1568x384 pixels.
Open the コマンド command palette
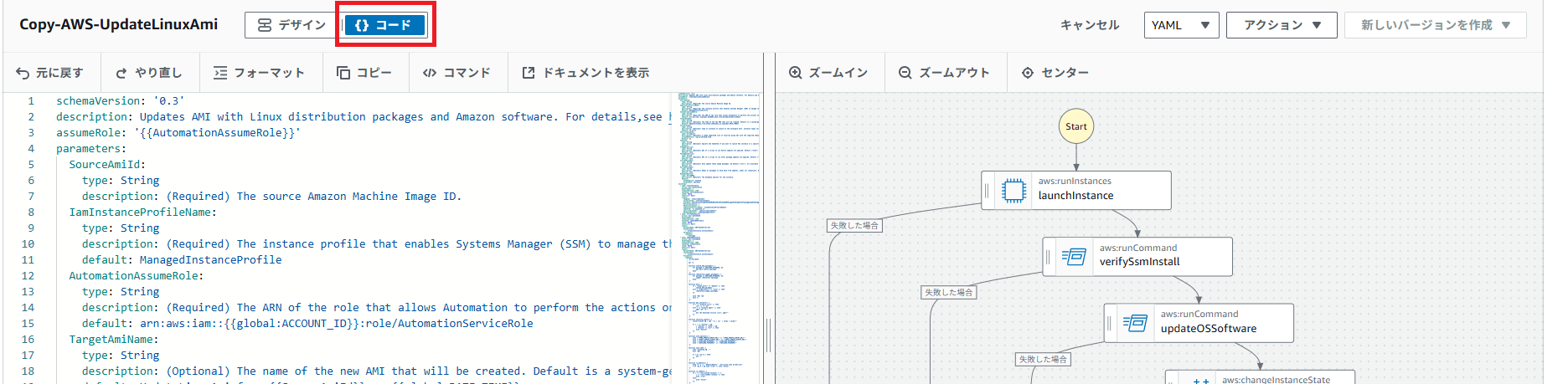pyautogui.click(x=456, y=73)
